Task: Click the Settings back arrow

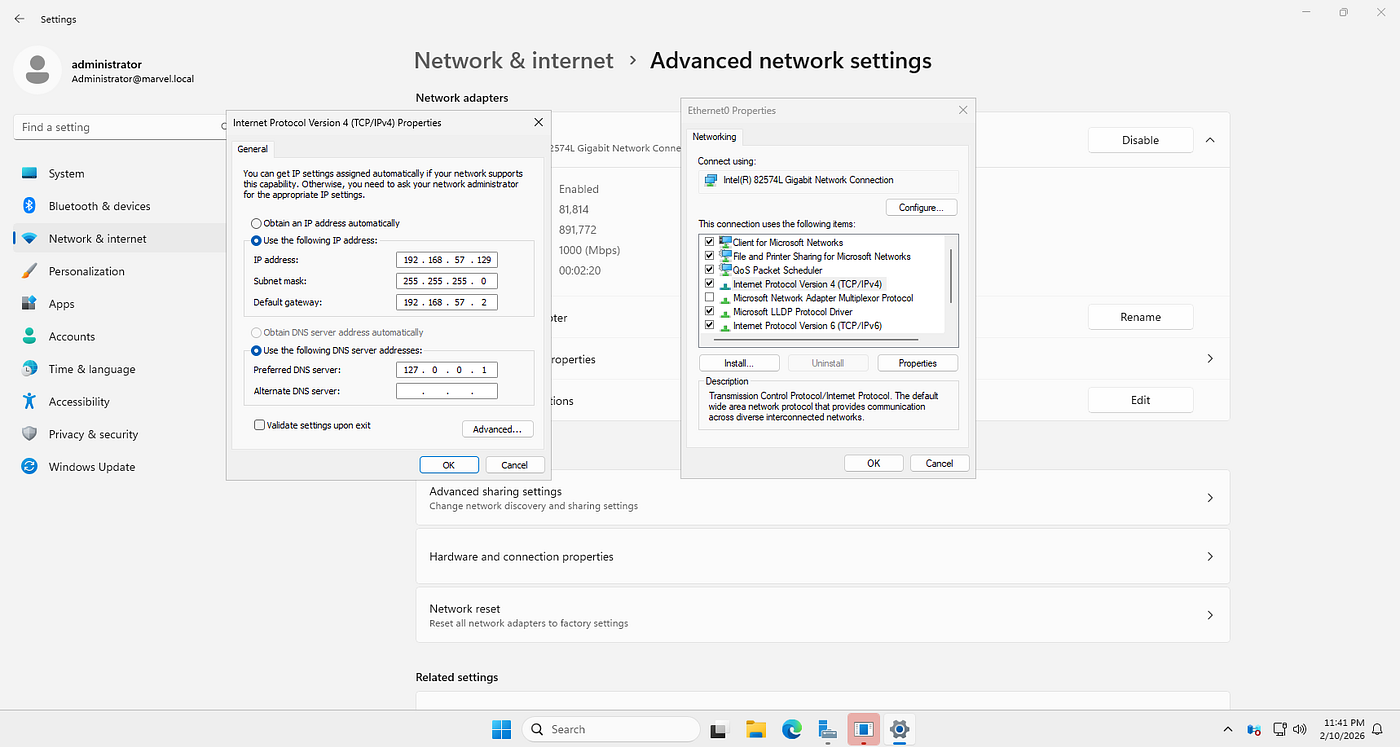Action: [20, 19]
